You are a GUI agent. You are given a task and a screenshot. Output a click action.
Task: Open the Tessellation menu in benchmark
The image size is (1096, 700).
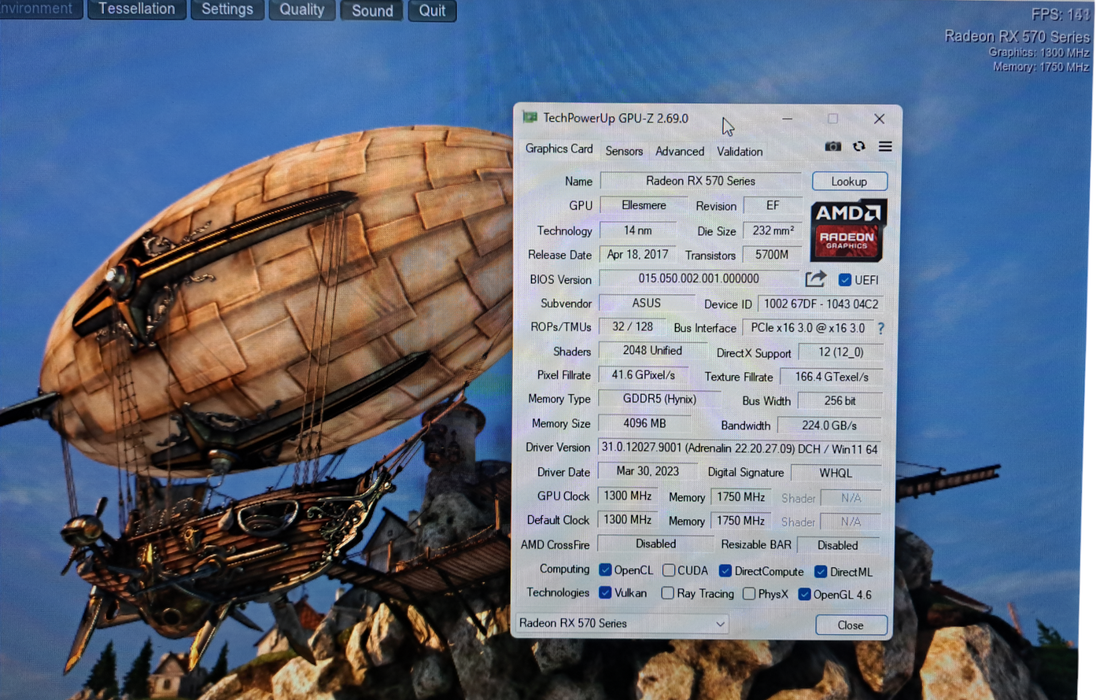(x=137, y=9)
